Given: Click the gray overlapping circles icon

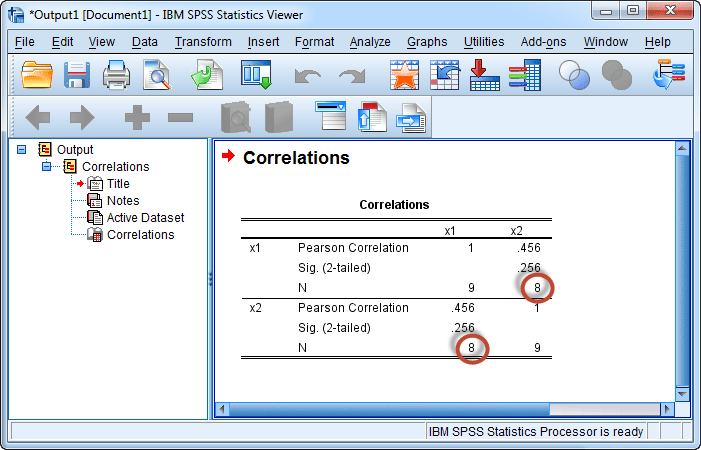Looking at the screenshot, I should [x=617, y=75].
